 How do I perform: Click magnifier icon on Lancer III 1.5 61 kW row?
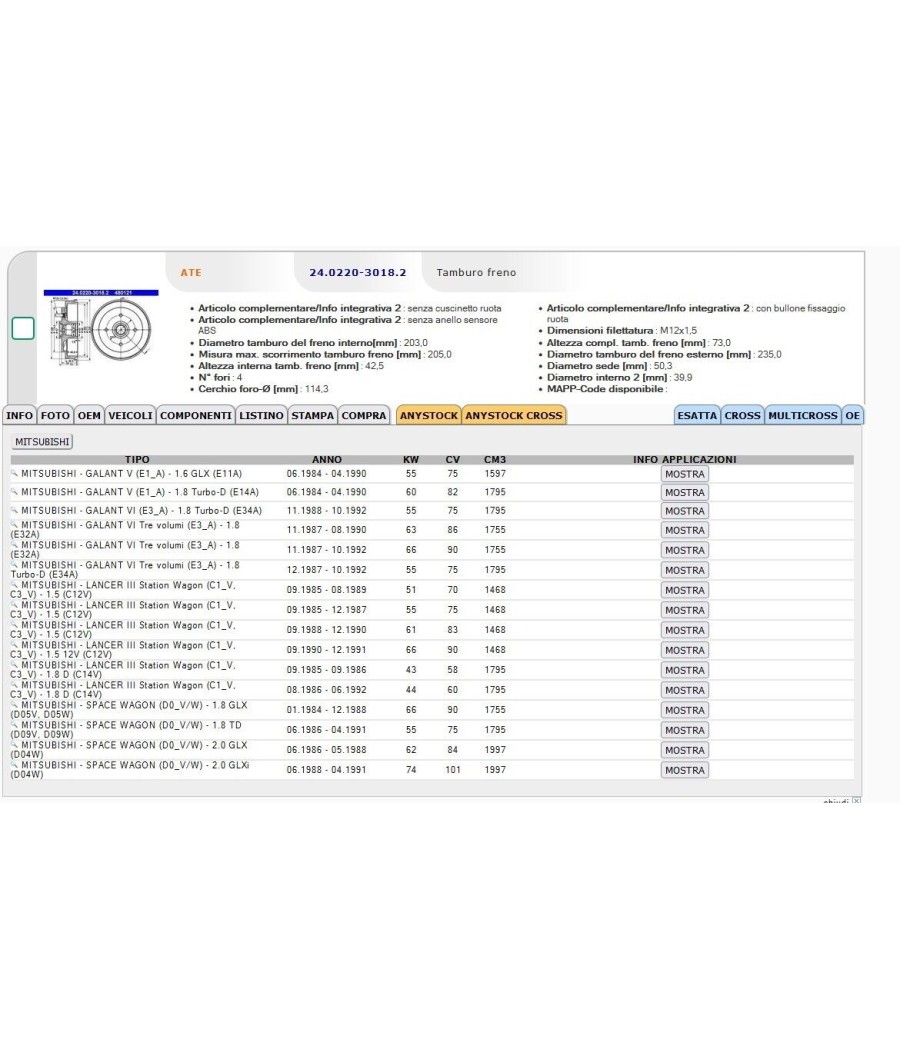point(14,625)
